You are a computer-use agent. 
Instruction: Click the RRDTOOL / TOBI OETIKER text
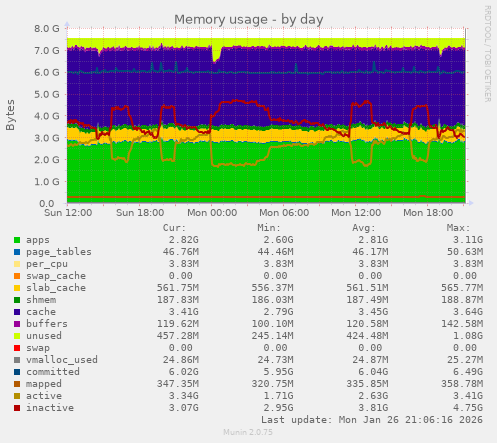(x=488, y=54)
